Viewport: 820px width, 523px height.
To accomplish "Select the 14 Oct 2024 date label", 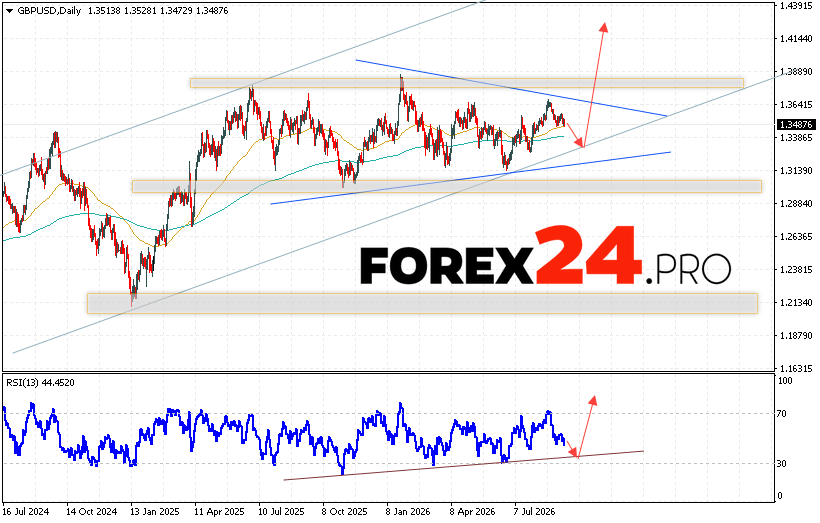I will (92, 511).
